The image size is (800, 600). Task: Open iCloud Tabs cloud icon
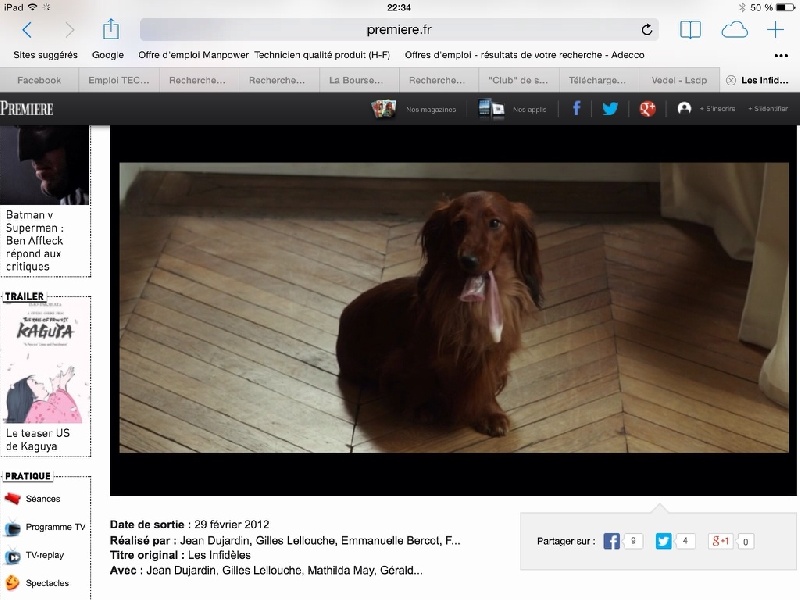click(x=734, y=30)
